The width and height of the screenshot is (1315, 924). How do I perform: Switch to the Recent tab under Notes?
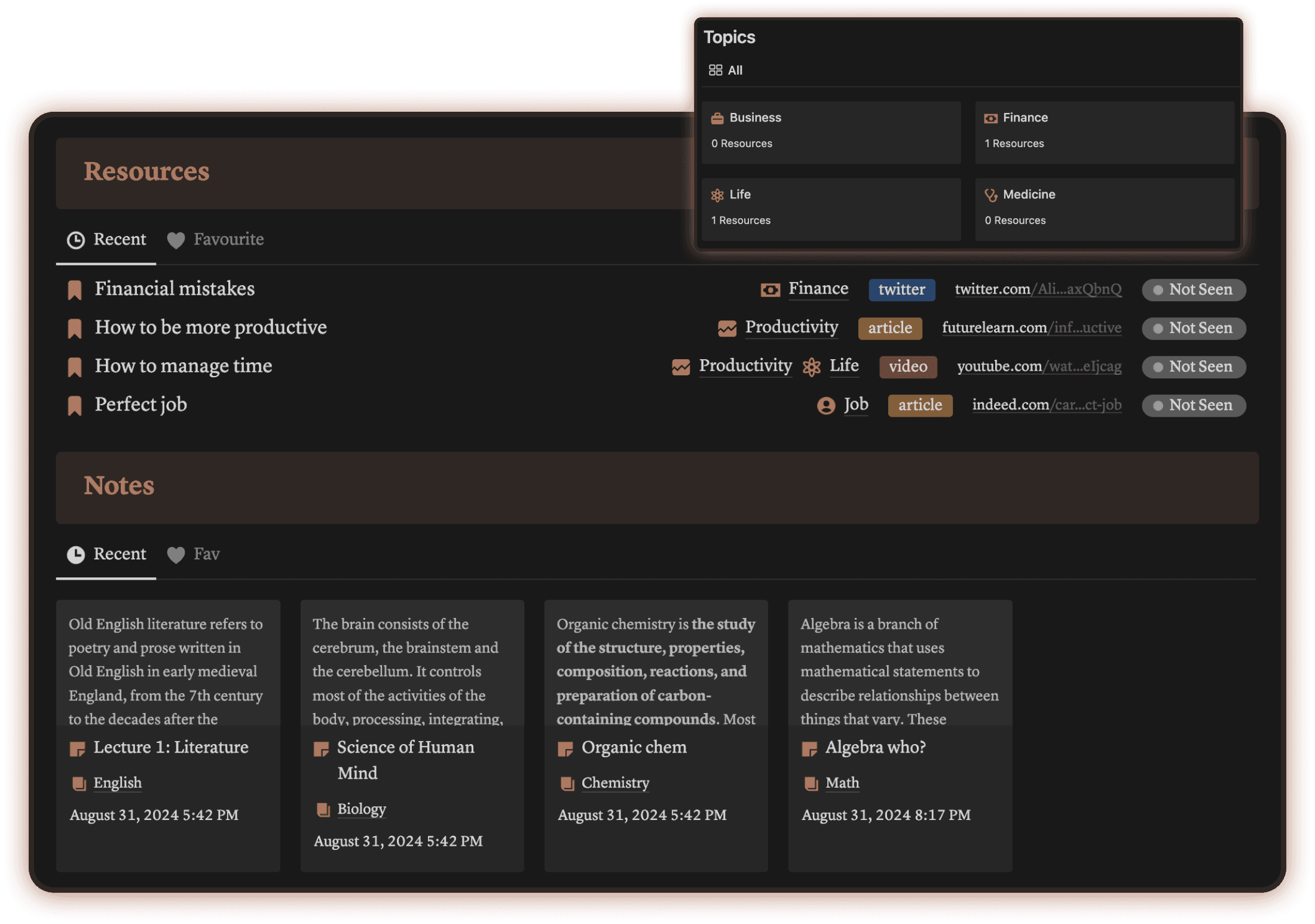coord(106,555)
